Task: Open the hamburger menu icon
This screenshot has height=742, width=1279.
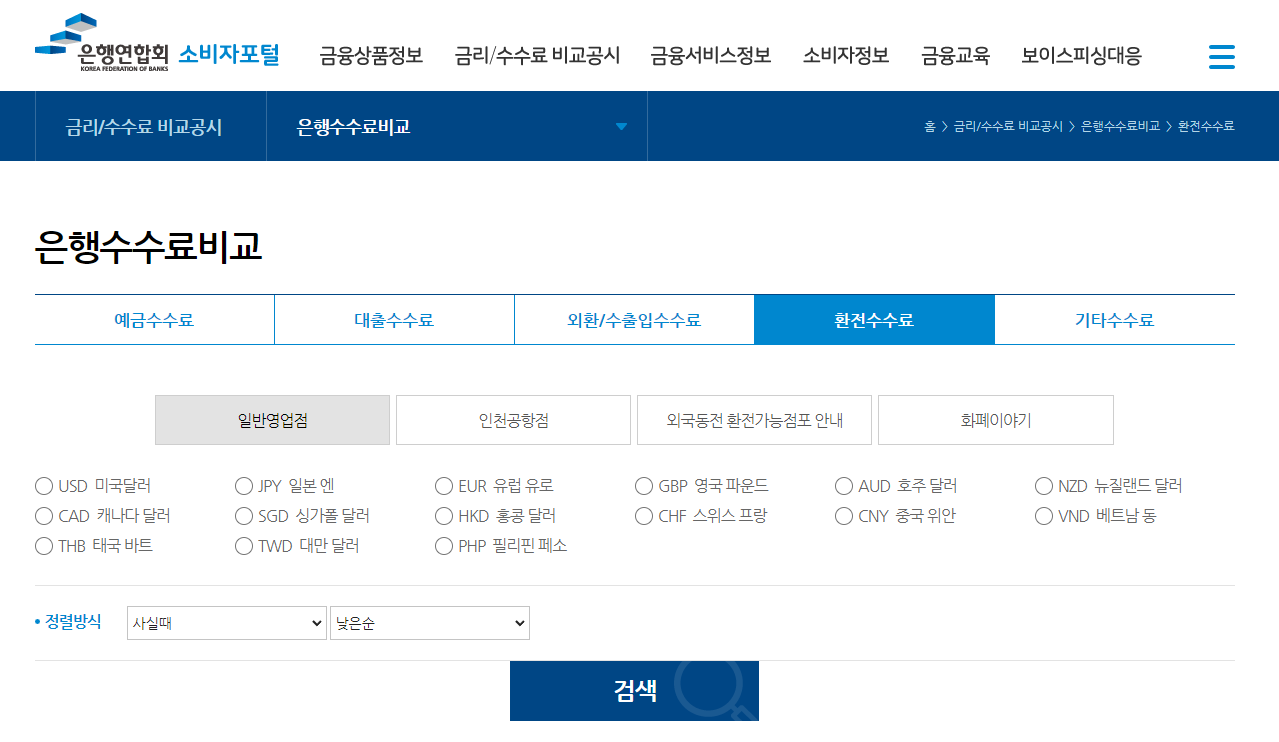Action: click(x=1221, y=57)
